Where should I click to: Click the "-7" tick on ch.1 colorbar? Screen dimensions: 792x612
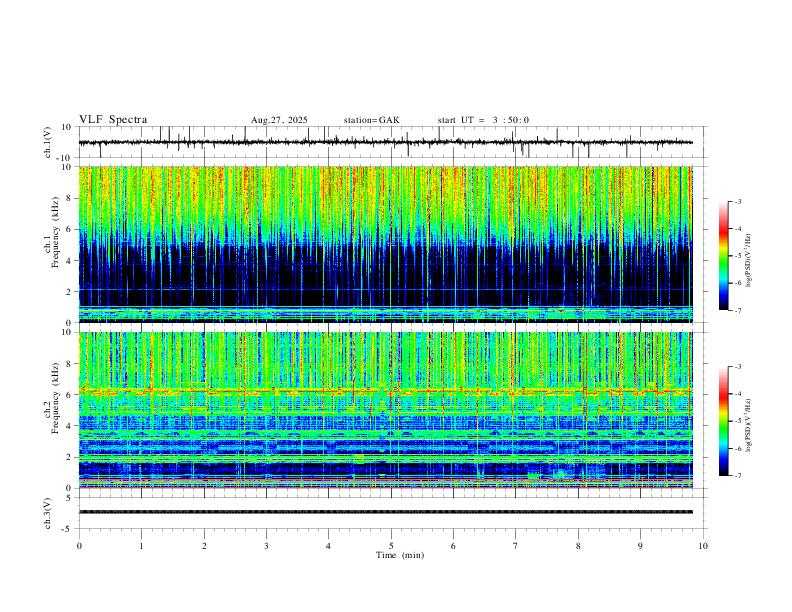pyautogui.click(x=738, y=310)
